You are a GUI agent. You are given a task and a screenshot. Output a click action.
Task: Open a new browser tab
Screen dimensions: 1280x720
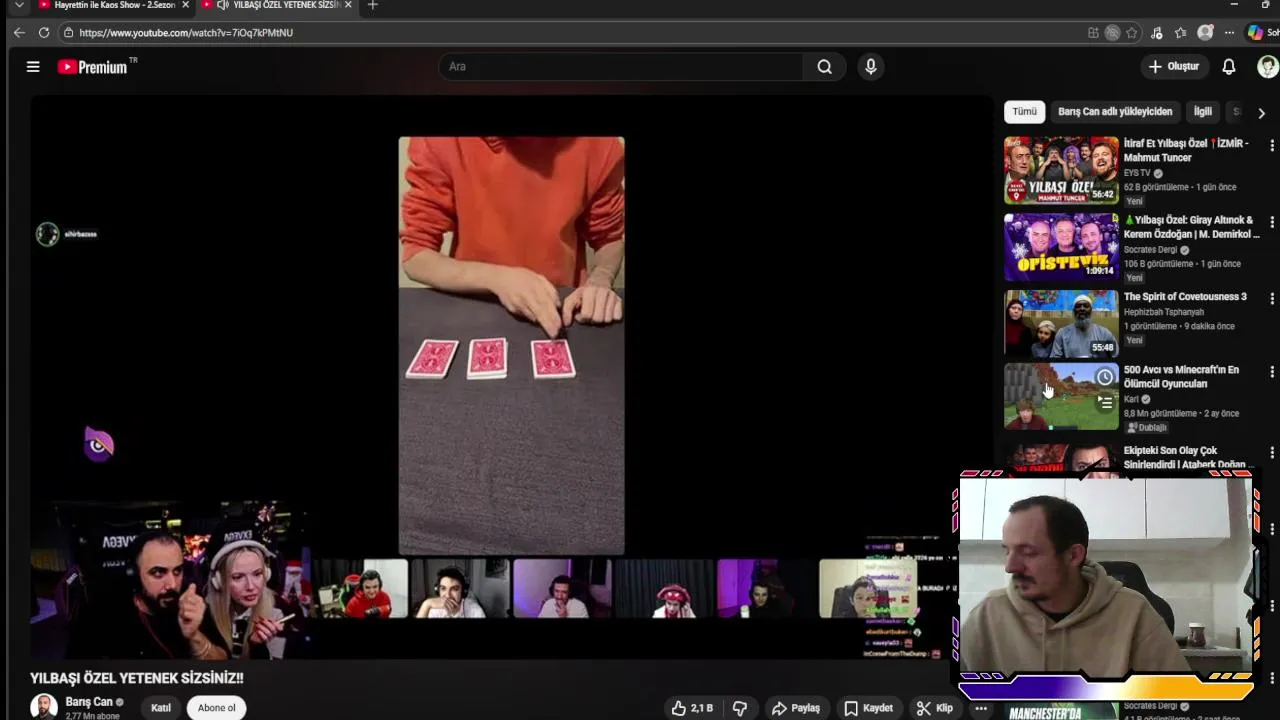[x=372, y=5]
